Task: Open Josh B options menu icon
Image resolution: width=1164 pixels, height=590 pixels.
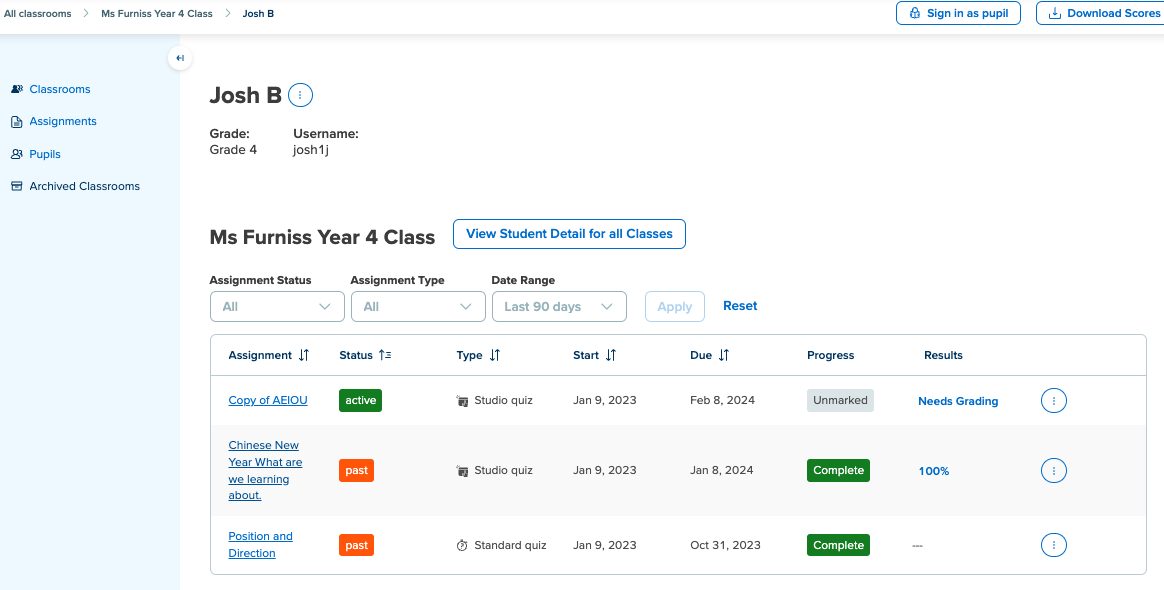Action: (300, 95)
